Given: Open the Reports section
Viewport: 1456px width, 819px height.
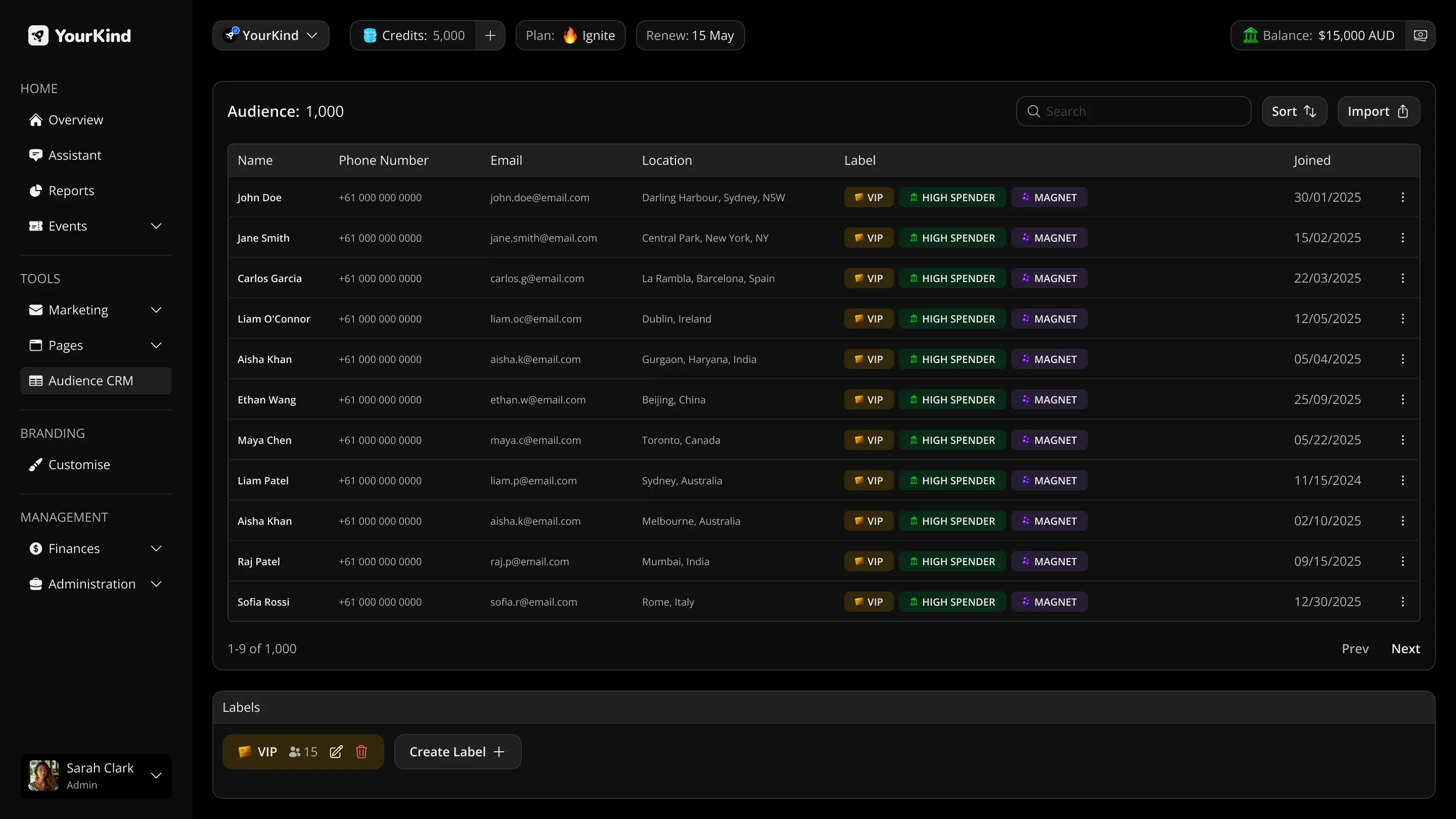Looking at the screenshot, I should (71, 191).
